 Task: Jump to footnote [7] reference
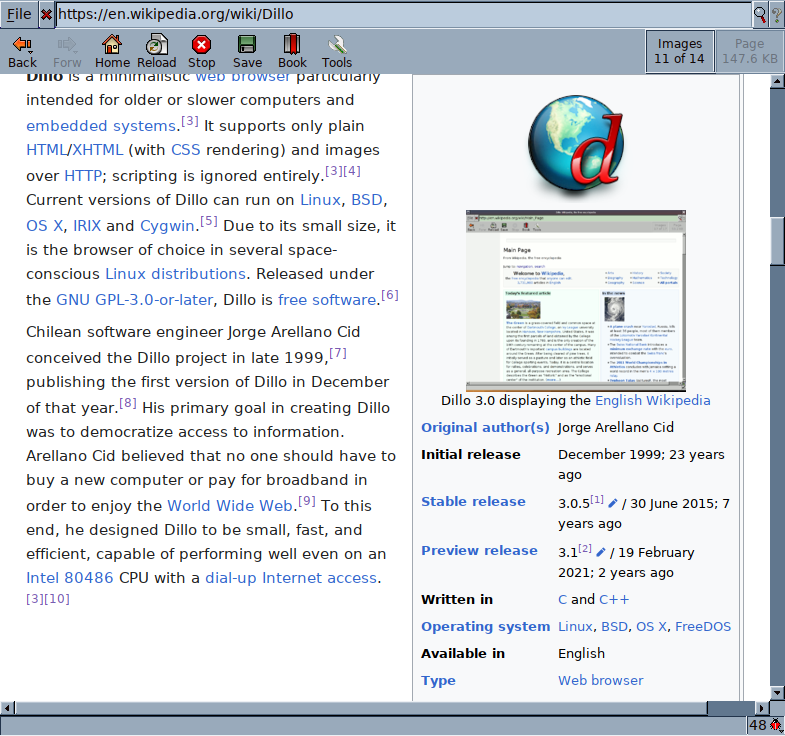[x=338, y=353]
